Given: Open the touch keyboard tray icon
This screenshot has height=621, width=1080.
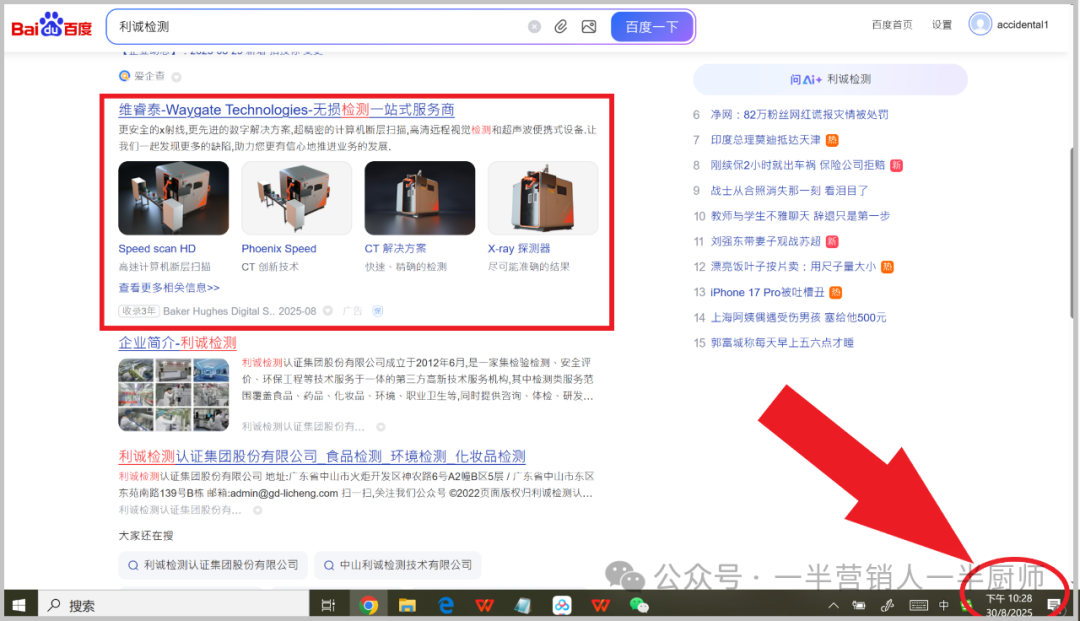Looking at the screenshot, I should tap(918, 606).
